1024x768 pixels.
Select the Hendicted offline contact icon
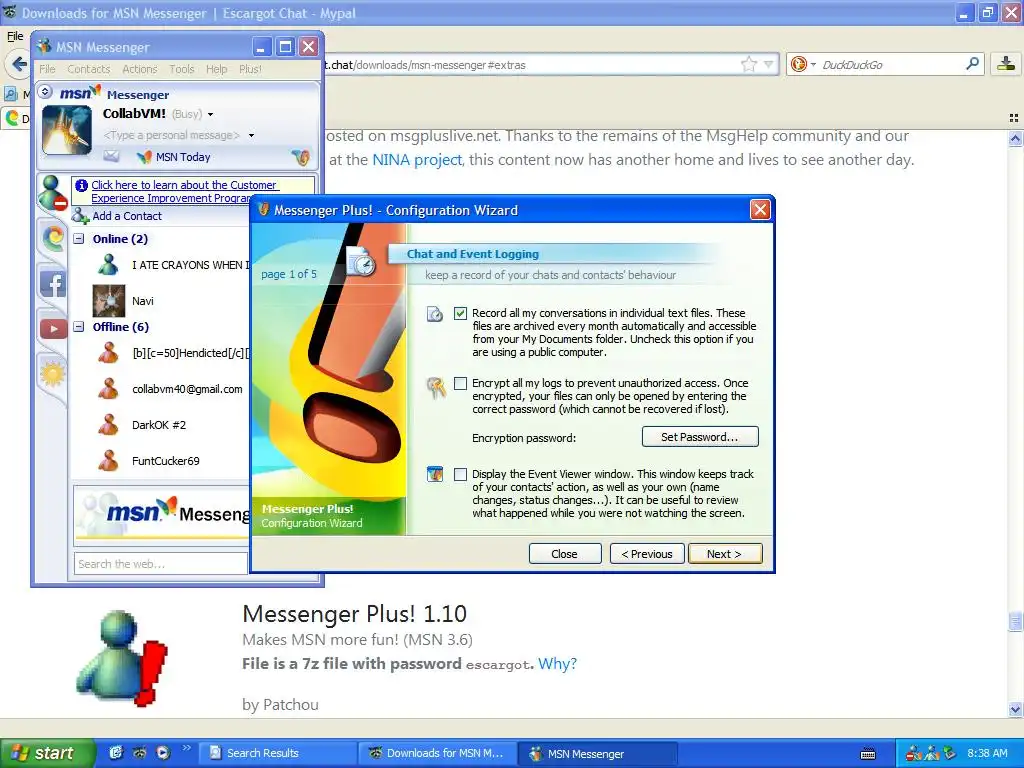click(108, 353)
